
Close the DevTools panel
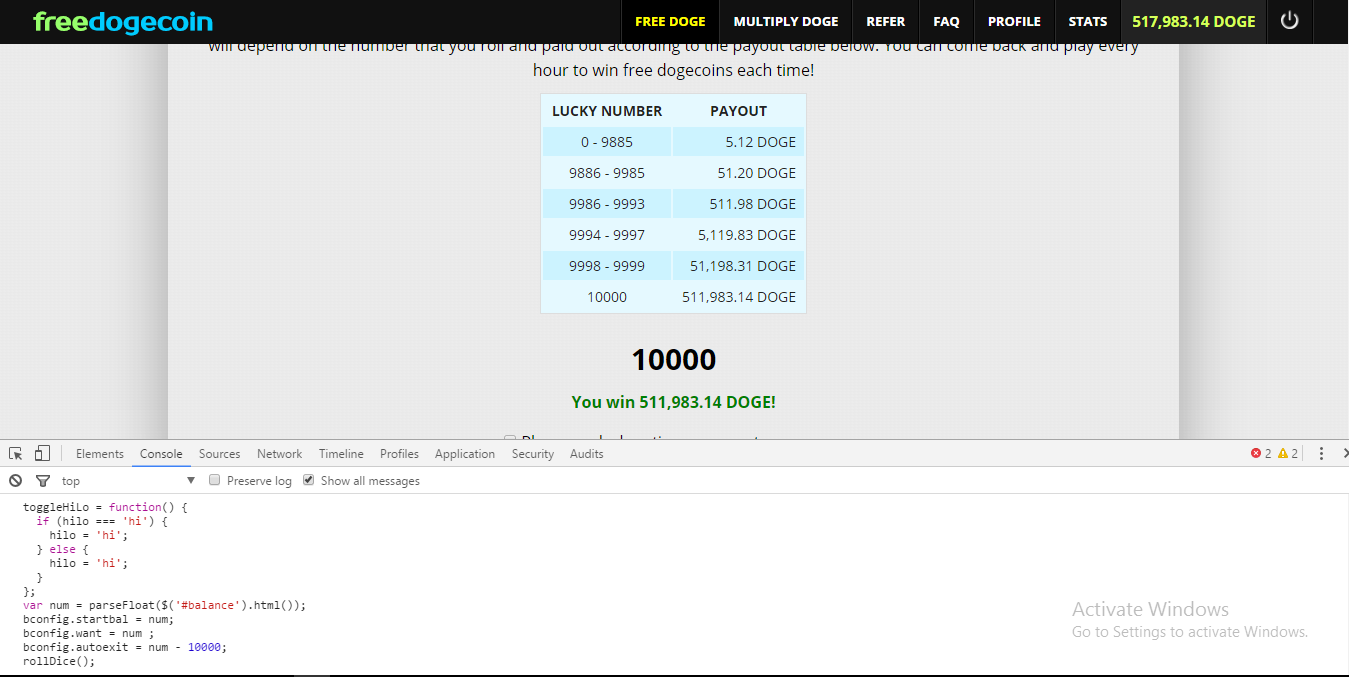pyautogui.click(x=1345, y=453)
